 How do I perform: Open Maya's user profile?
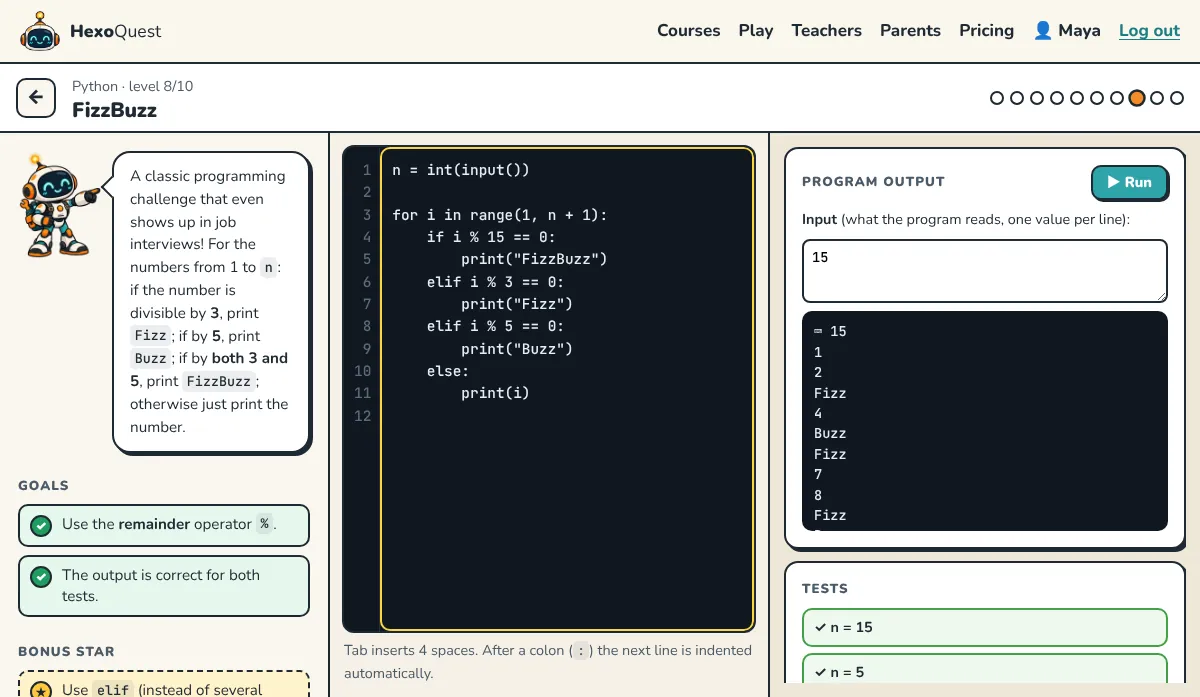(x=1067, y=31)
